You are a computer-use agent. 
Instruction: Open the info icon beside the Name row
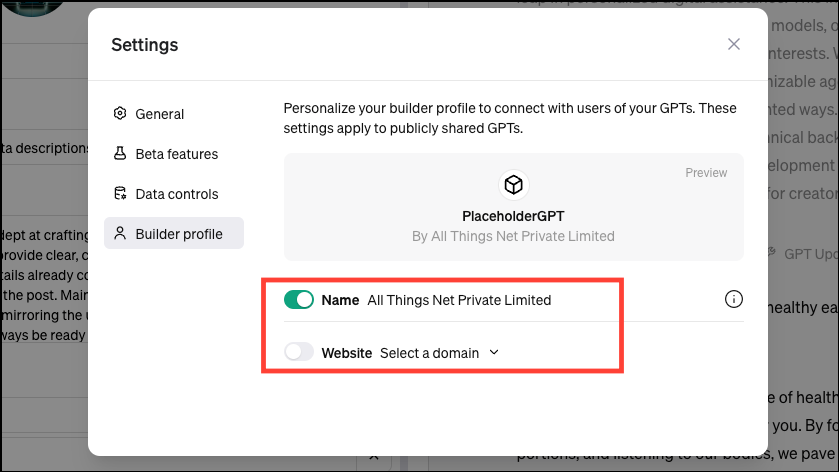click(734, 299)
